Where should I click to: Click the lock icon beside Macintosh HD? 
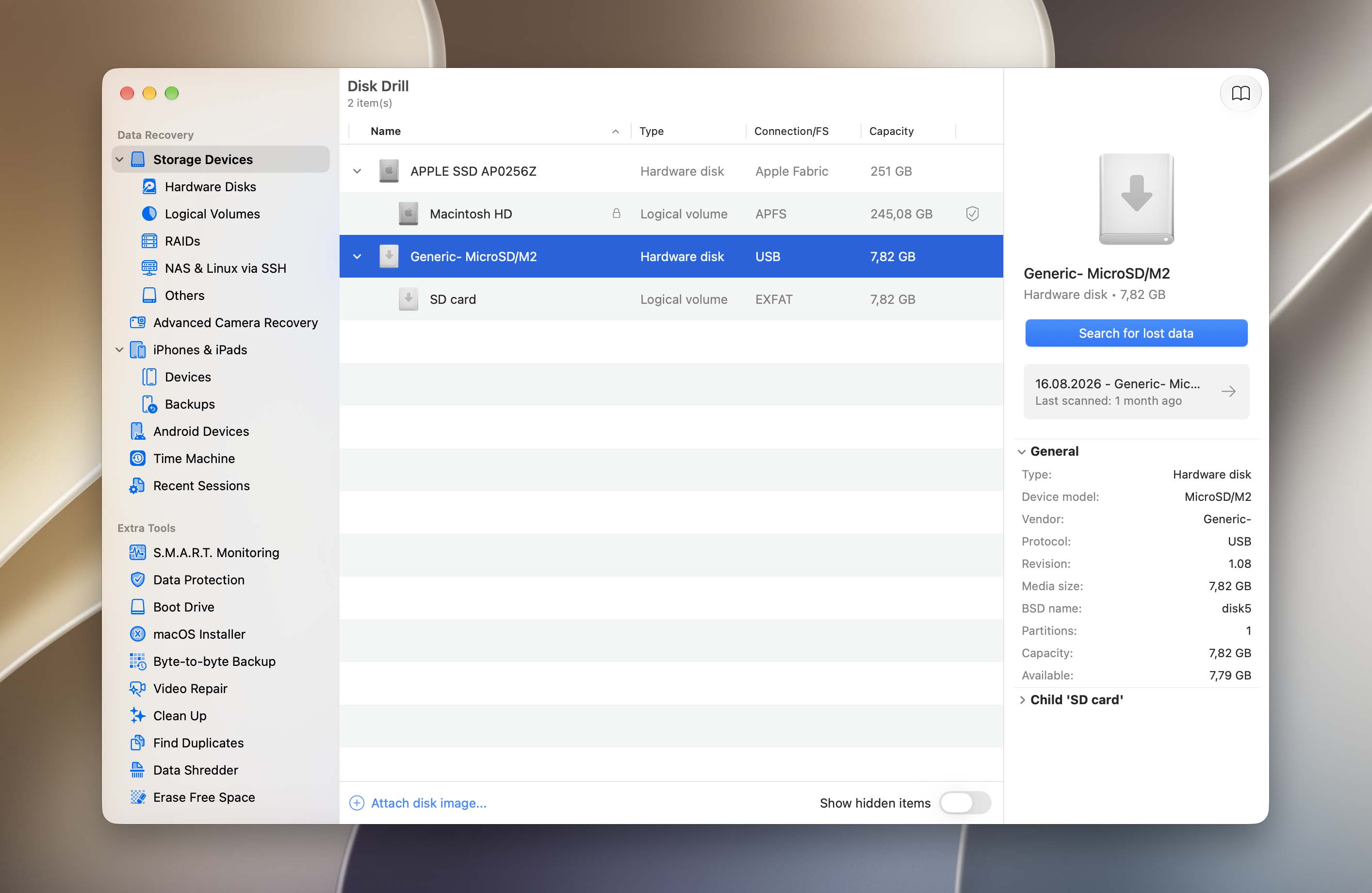(x=616, y=214)
